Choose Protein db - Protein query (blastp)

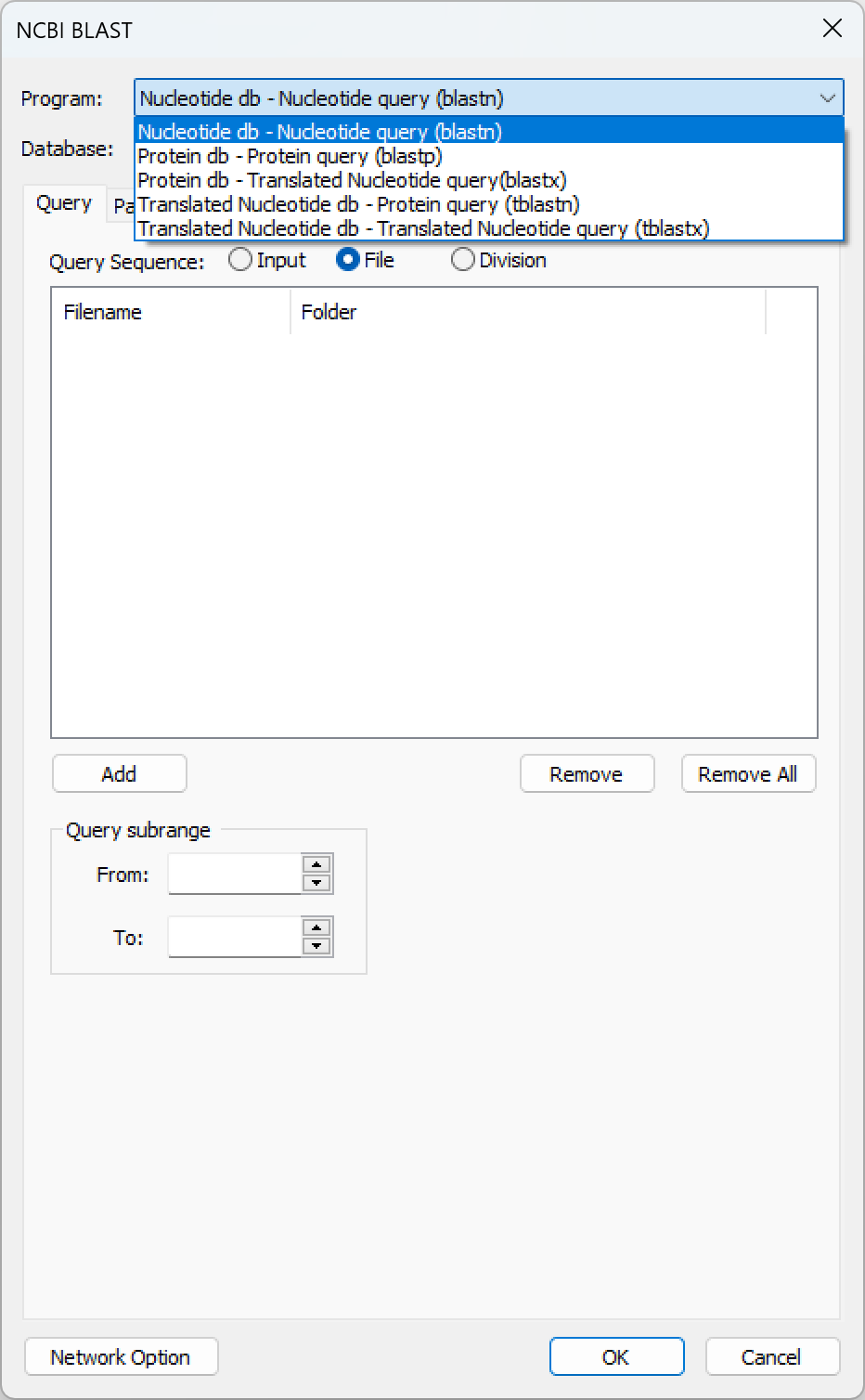(x=489, y=156)
